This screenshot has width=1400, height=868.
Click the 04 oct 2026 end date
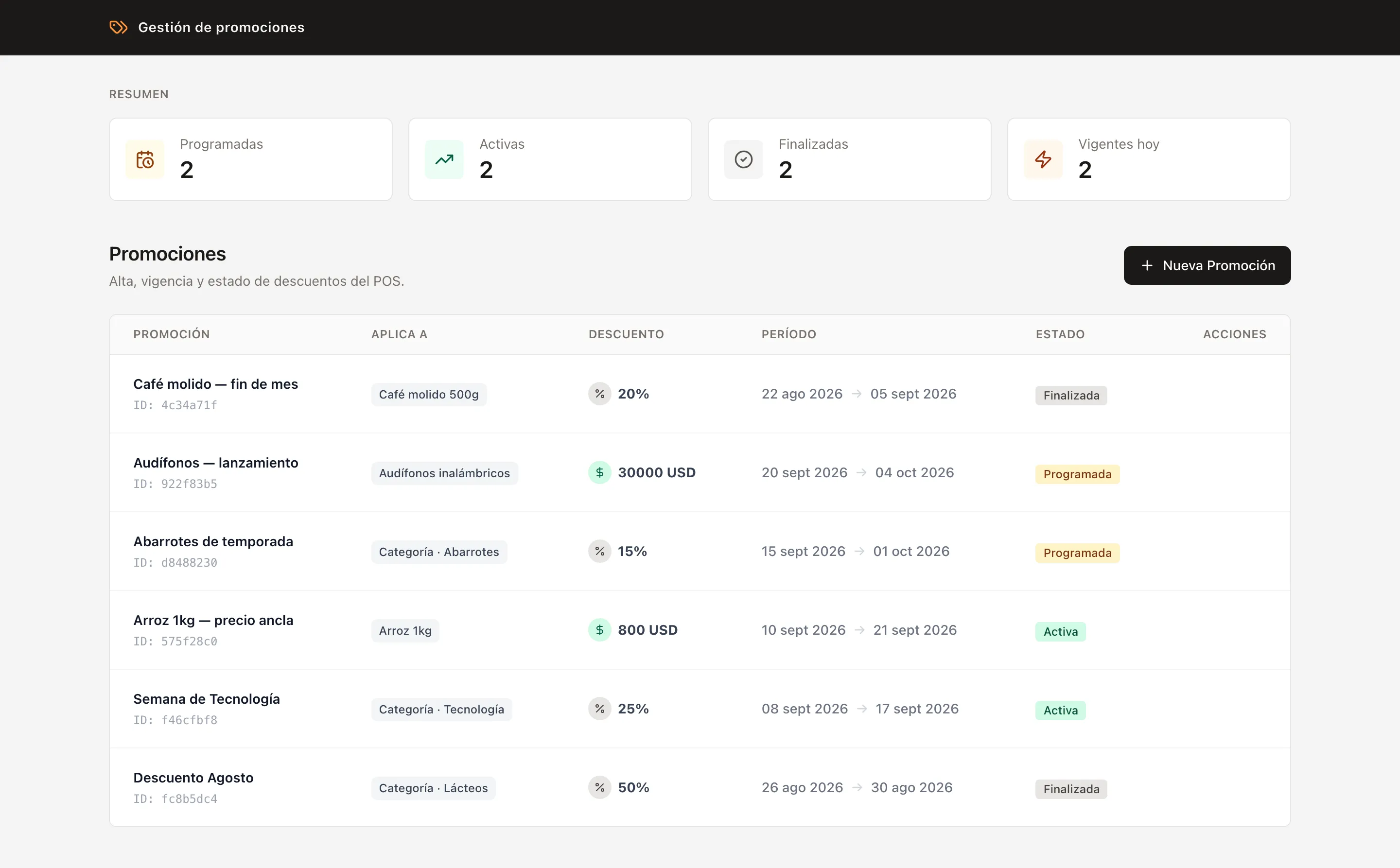click(x=914, y=472)
